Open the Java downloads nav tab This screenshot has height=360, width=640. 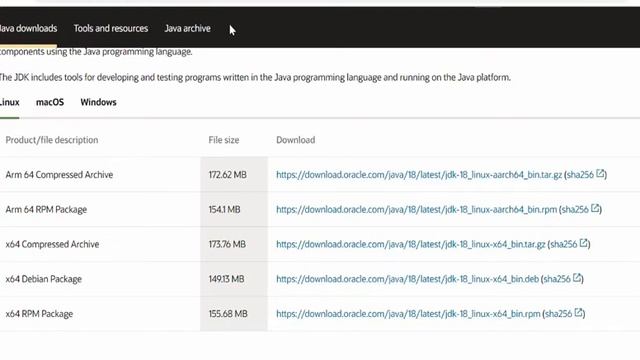click(x=28, y=28)
